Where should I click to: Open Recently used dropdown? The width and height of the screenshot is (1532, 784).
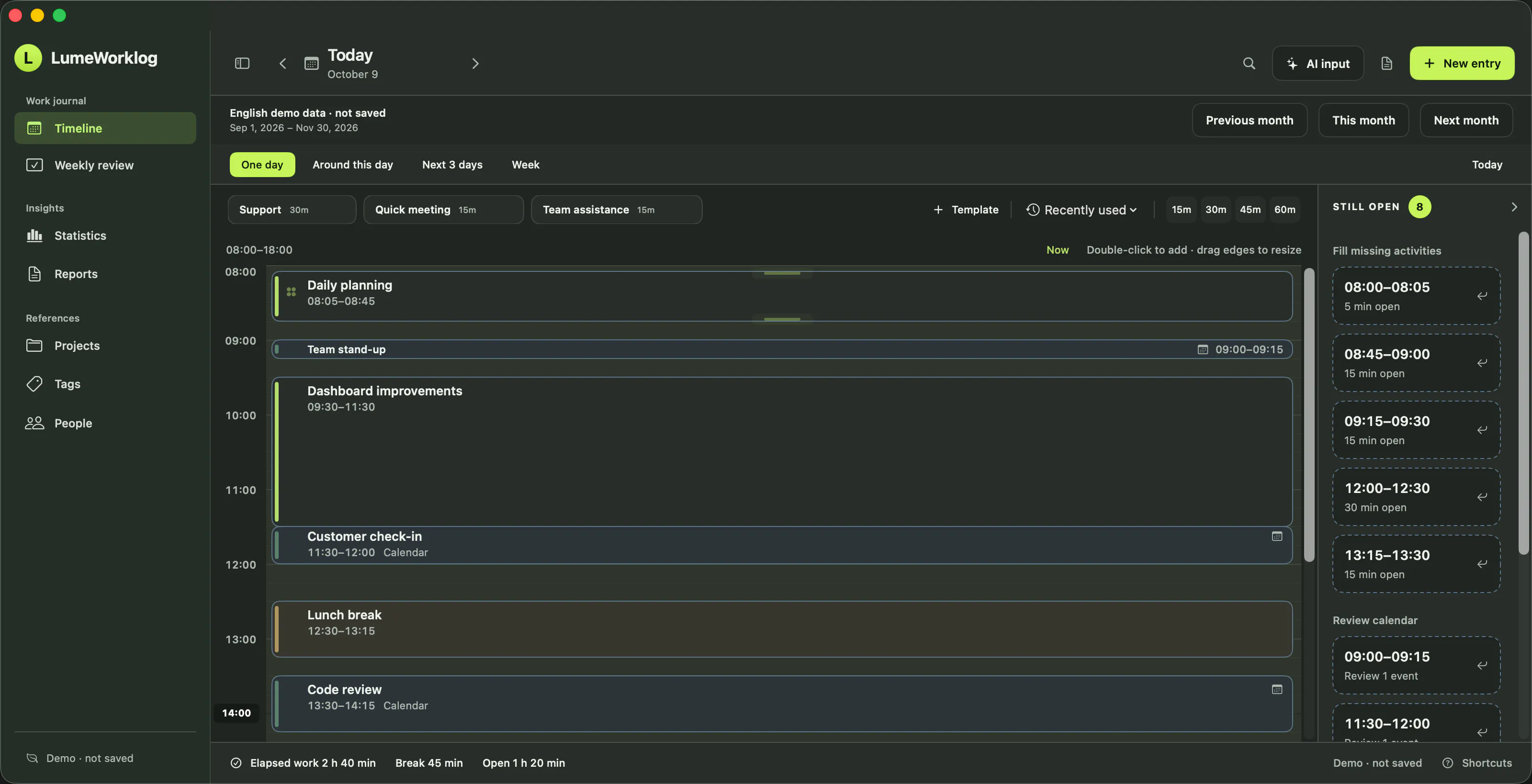[1082, 210]
